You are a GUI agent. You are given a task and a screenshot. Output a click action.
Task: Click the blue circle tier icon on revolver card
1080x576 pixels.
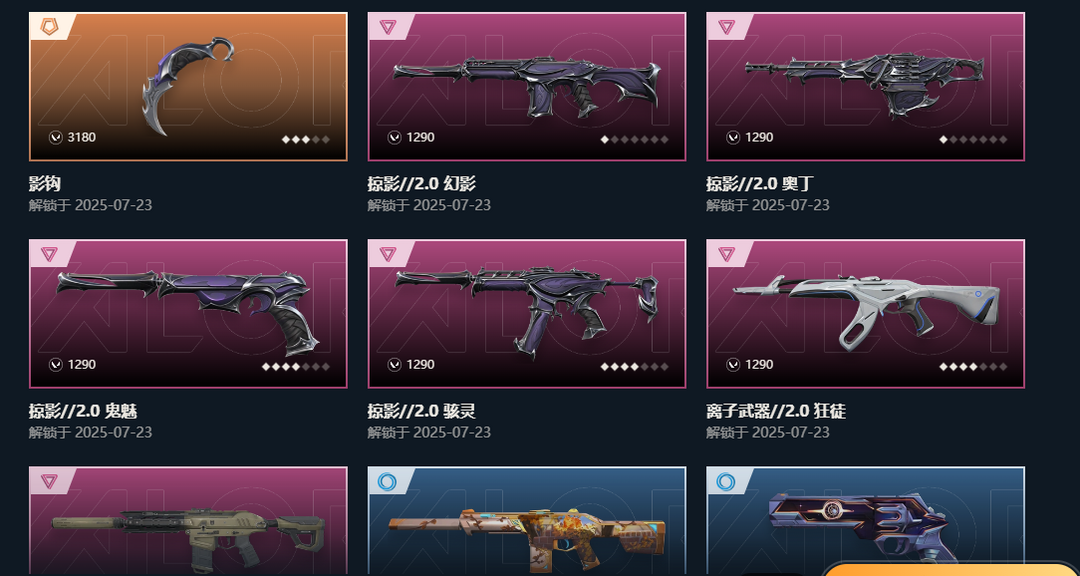click(725, 481)
